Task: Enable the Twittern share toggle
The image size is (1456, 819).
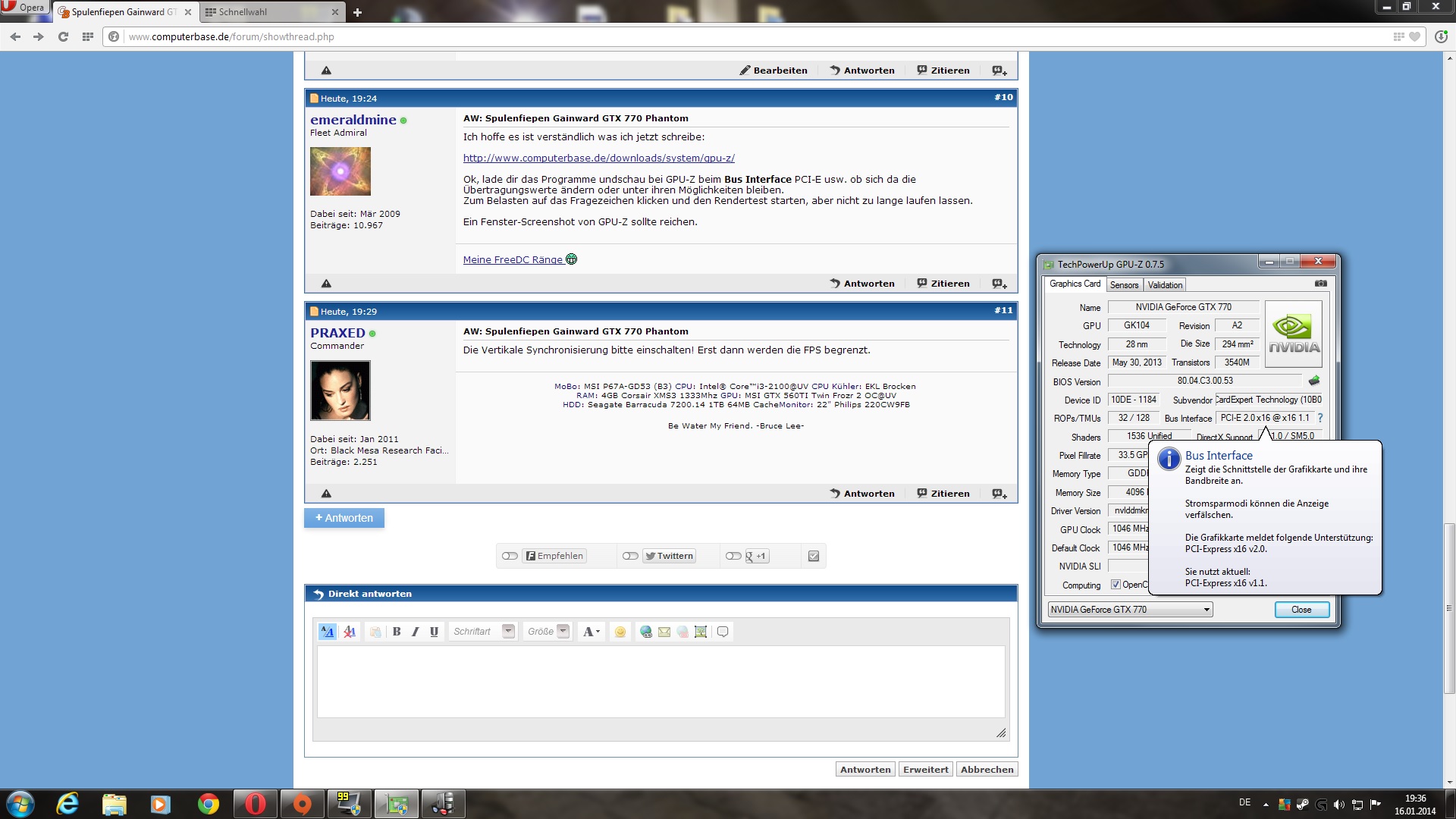Action: pyautogui.click(x=630, y=556)
